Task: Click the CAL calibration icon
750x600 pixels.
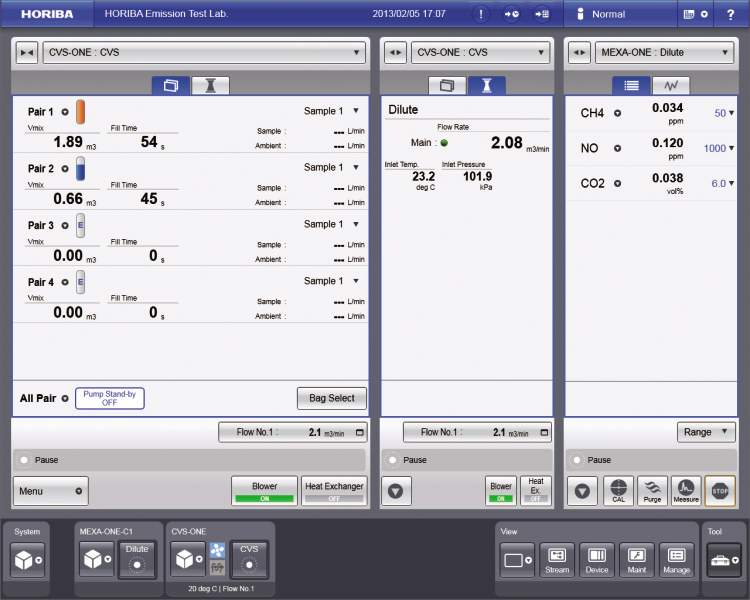Action: click(618, 491)
